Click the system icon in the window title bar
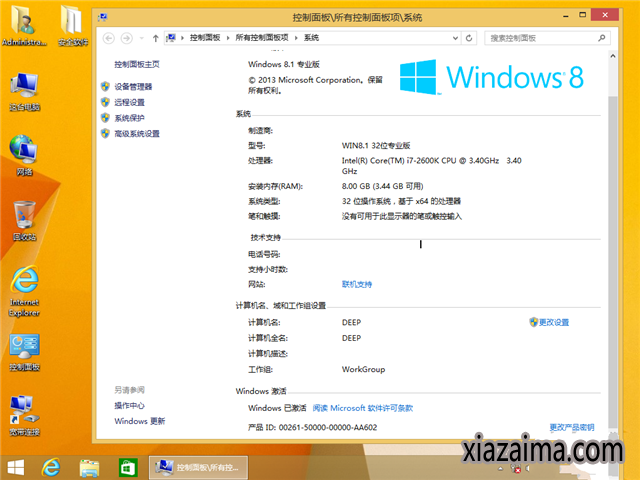Image resolution: width=640 pixels, height=480 pixels. pyautogui.click(x=103, y=17)
